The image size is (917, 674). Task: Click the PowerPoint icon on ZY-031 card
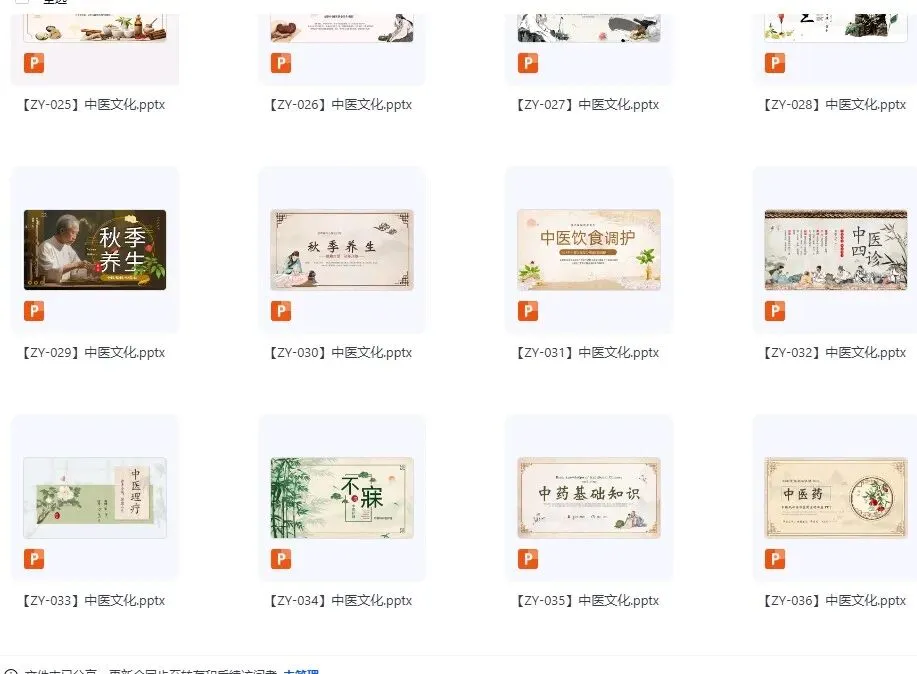click(528, 311)
